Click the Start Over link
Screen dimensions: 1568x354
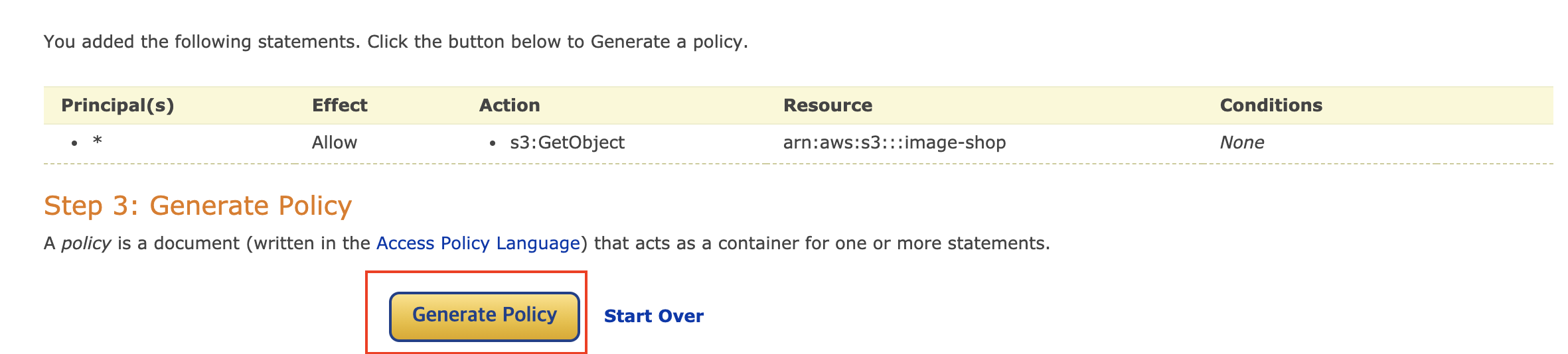point(653,316)
